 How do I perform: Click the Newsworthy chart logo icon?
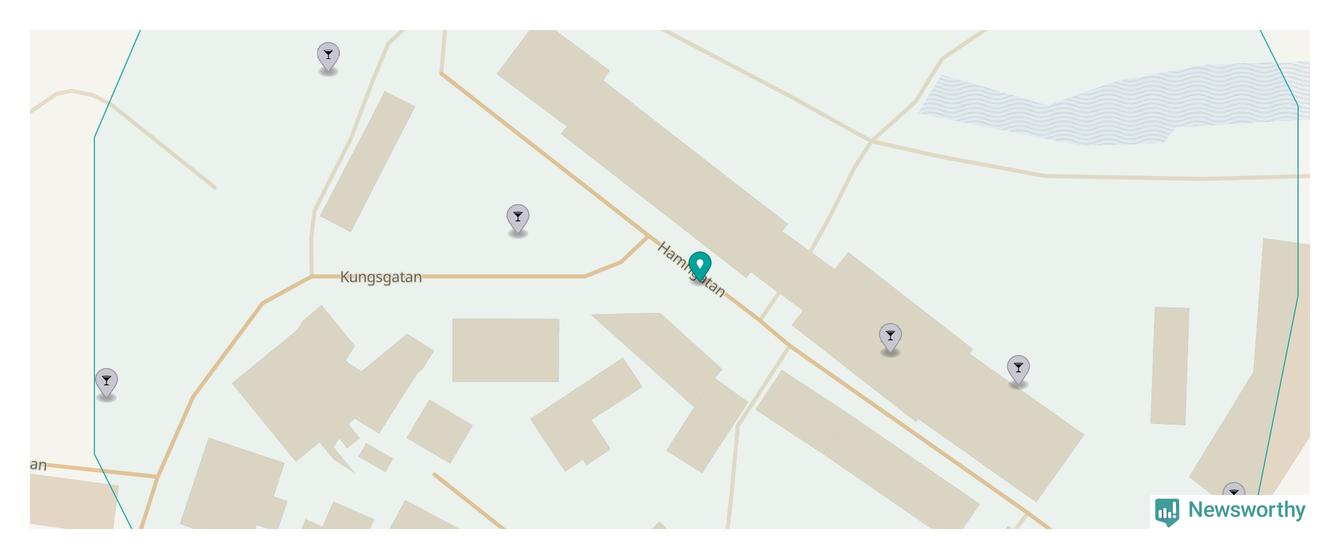click(1167, 512)
